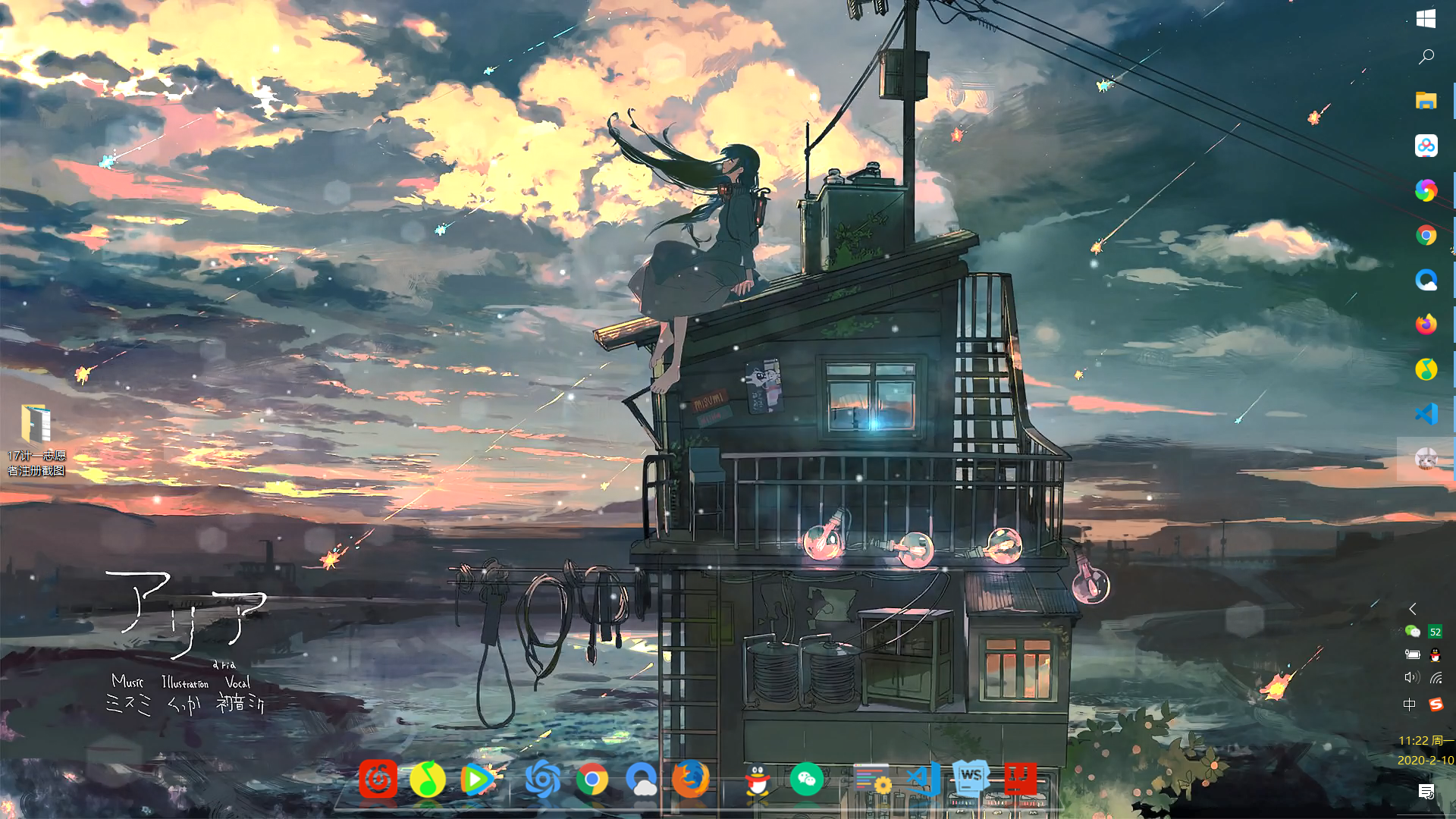This screenshot has width=1456, height=819.
Task: Open Wi-Fi network panel in system tray
Action: click(x=1436, y=677)
